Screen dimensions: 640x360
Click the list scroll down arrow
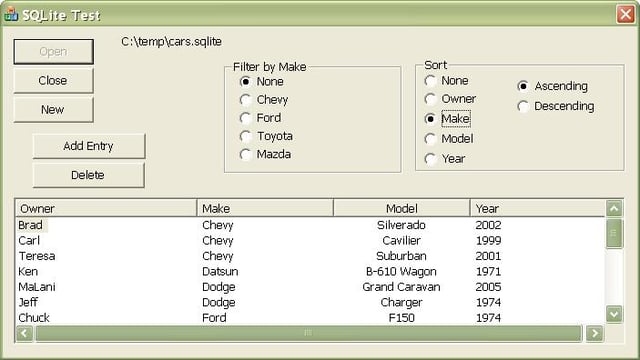click(614, 314)
